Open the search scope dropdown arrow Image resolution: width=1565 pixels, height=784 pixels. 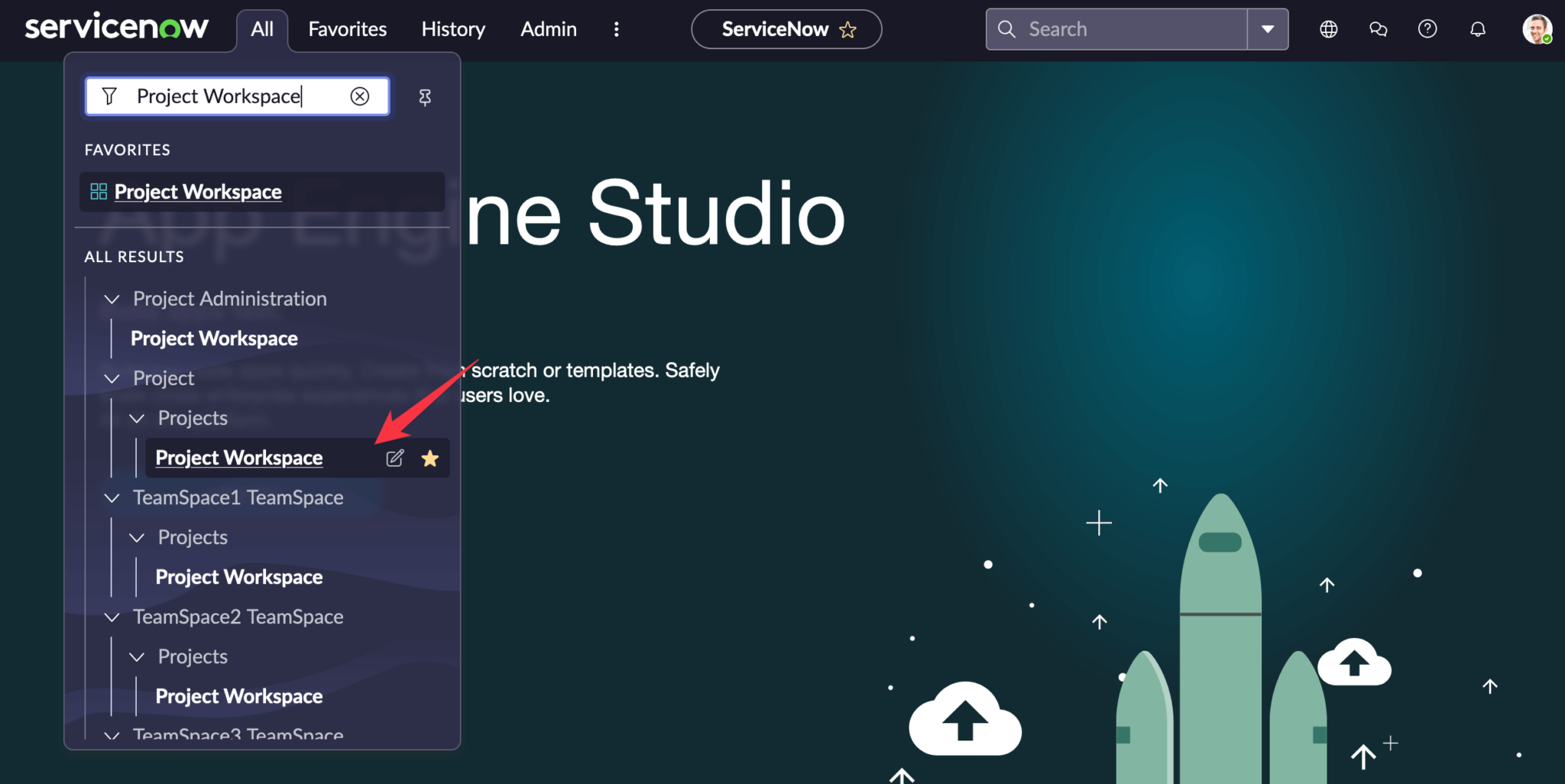[x=1268, y=29]
